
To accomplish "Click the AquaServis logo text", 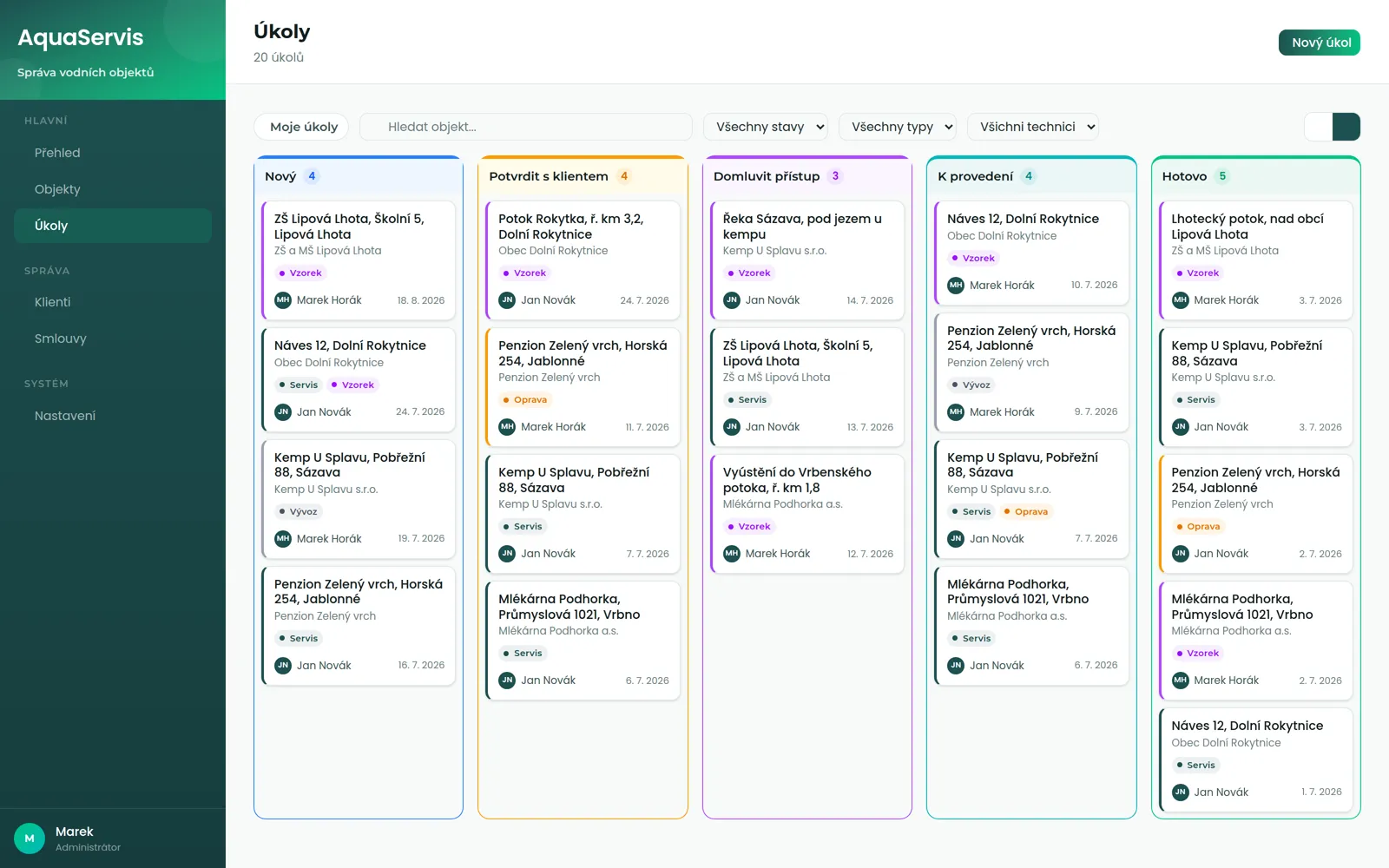I will [x=81, y=37].
